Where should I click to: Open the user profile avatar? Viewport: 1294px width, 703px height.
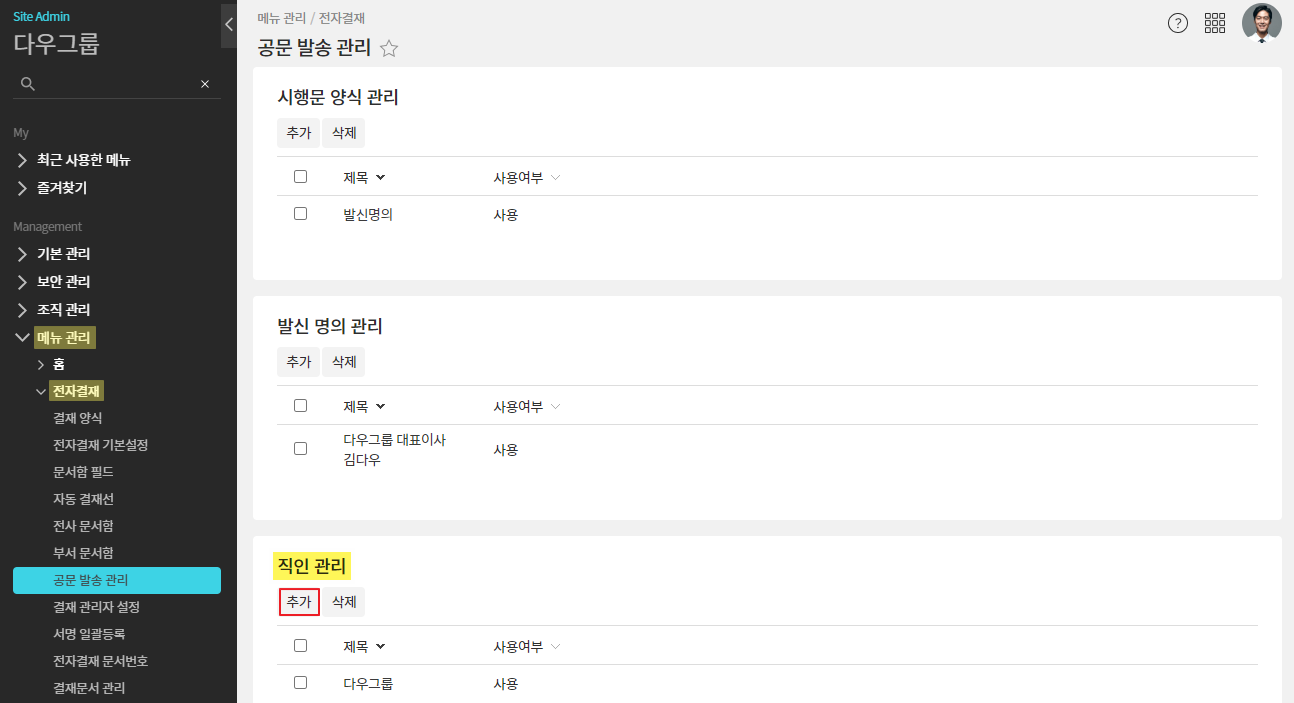point(1261,23)
